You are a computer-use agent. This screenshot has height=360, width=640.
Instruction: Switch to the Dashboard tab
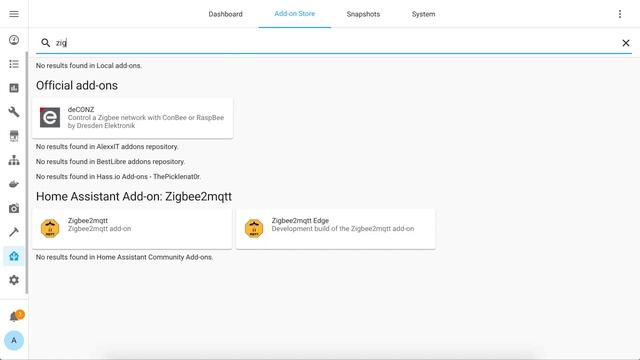[x=225, y=14]
